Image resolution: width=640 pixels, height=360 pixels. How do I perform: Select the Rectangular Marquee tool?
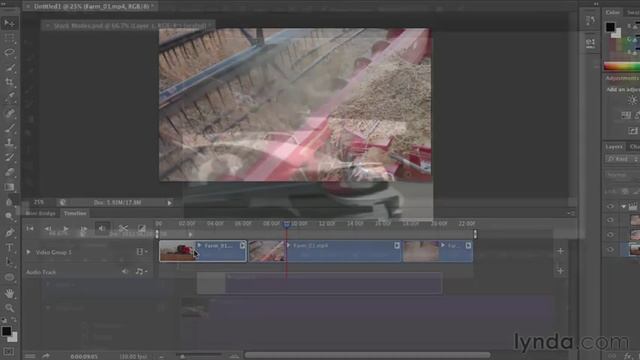[x=9, y=38]
